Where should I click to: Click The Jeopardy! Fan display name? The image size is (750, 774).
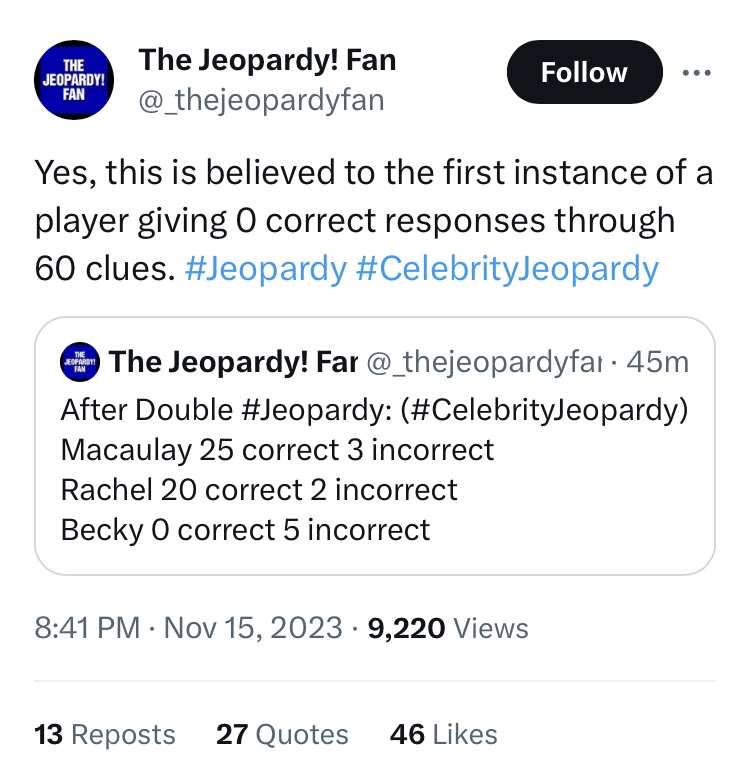[x=267, y=60]
